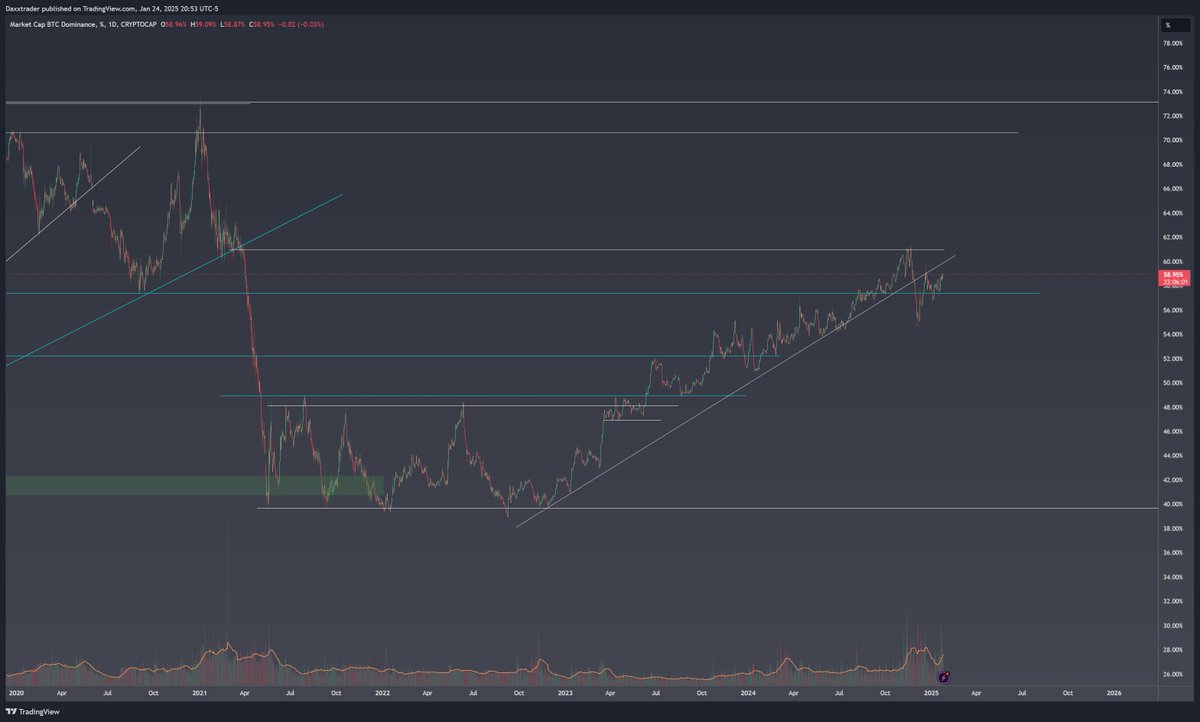Click the 62.00% price axis label
1200x722 pixels.
click(x=1172, y=238)
